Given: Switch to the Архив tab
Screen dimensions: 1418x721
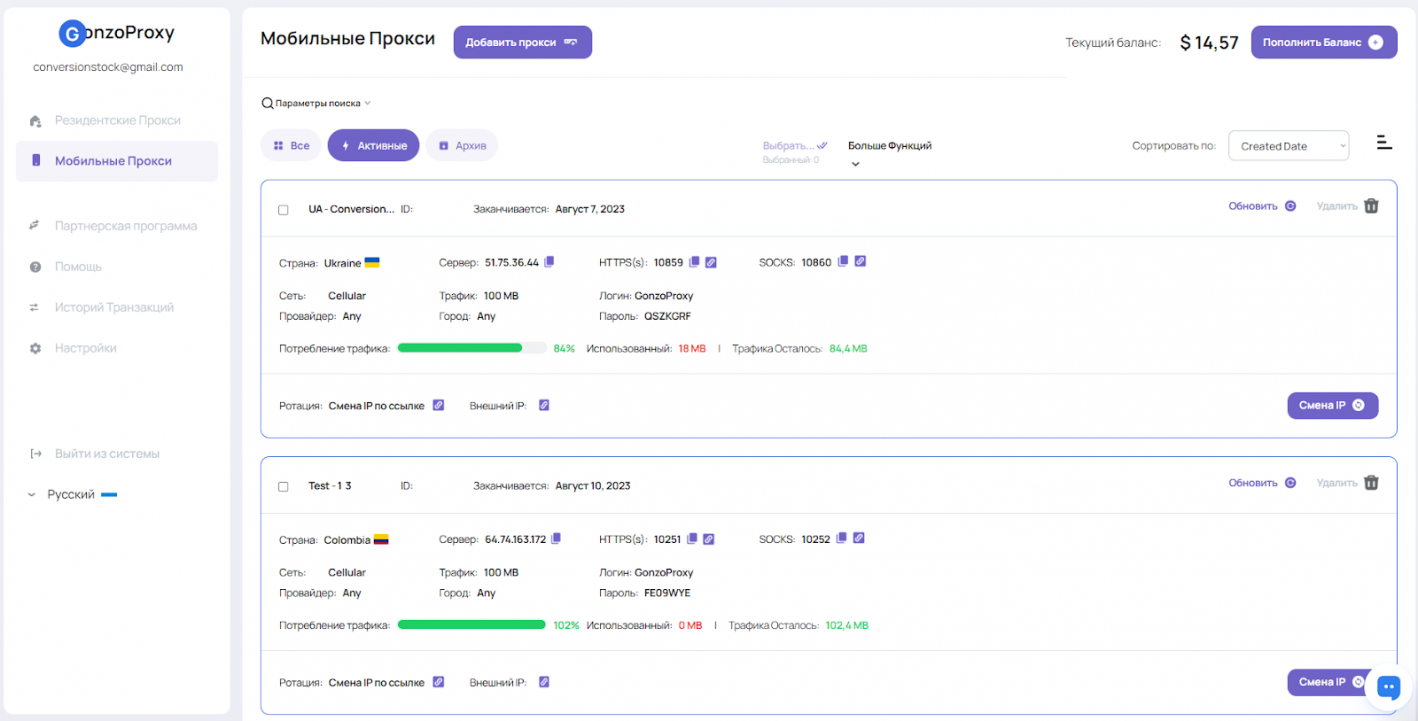Looking at the screenshot, I should [462, 145].
